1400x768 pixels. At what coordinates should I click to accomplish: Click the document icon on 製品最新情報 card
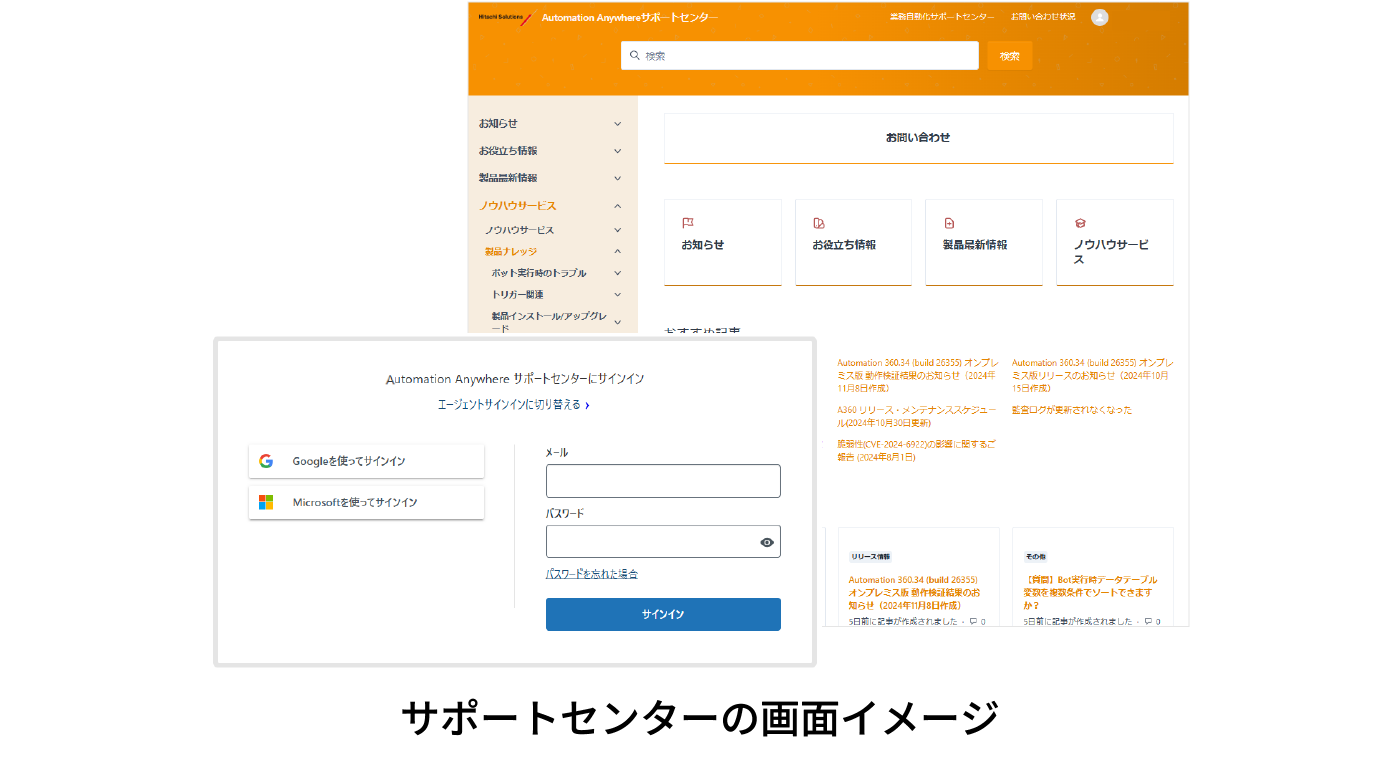949,223
